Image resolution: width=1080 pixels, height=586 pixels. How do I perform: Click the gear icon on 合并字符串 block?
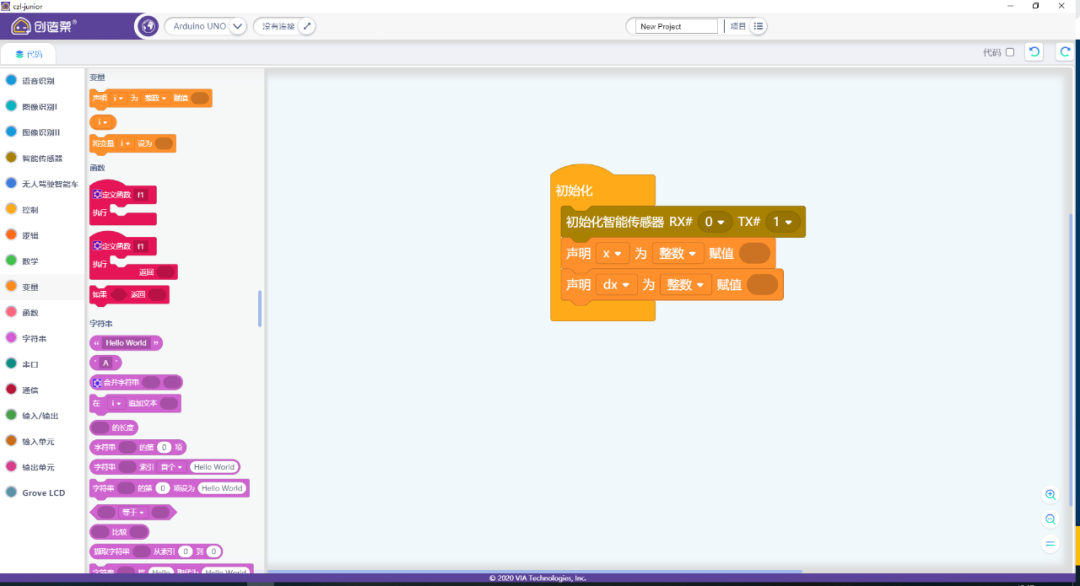coord(97,382)
